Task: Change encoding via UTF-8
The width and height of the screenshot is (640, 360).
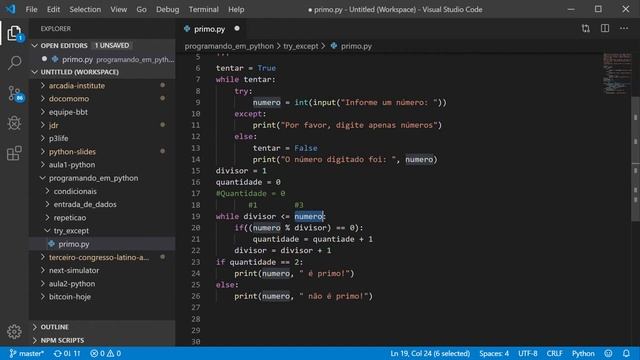Action: coord(527,353)
